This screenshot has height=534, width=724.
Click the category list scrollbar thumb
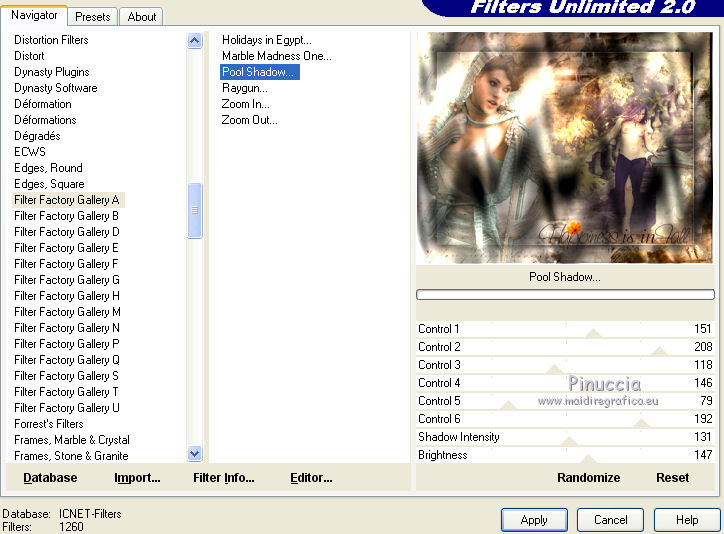(x=194, y=210)
